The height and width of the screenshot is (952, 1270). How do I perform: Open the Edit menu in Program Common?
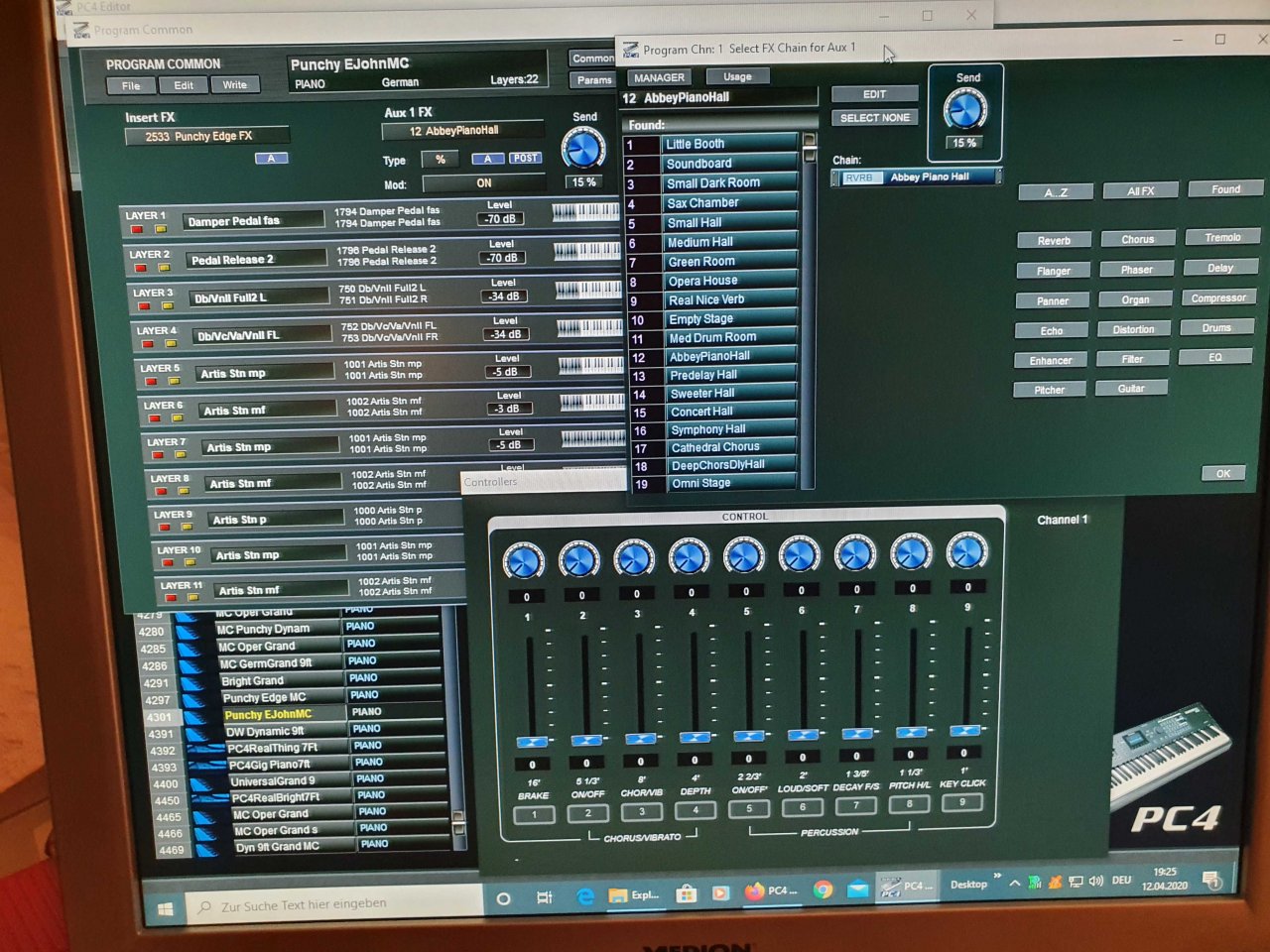(184, 85)
